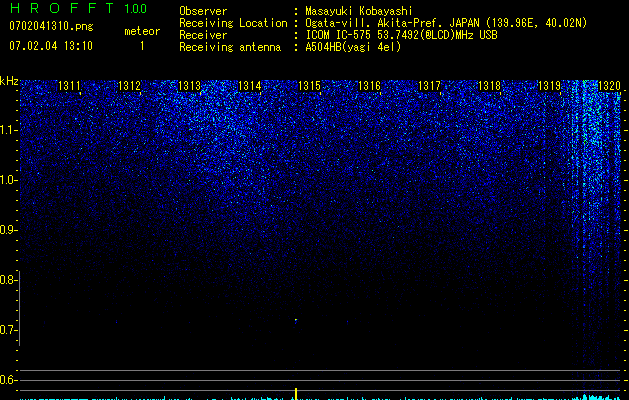
Task: Click the 1318 time marker
Action: coord(489,85)
